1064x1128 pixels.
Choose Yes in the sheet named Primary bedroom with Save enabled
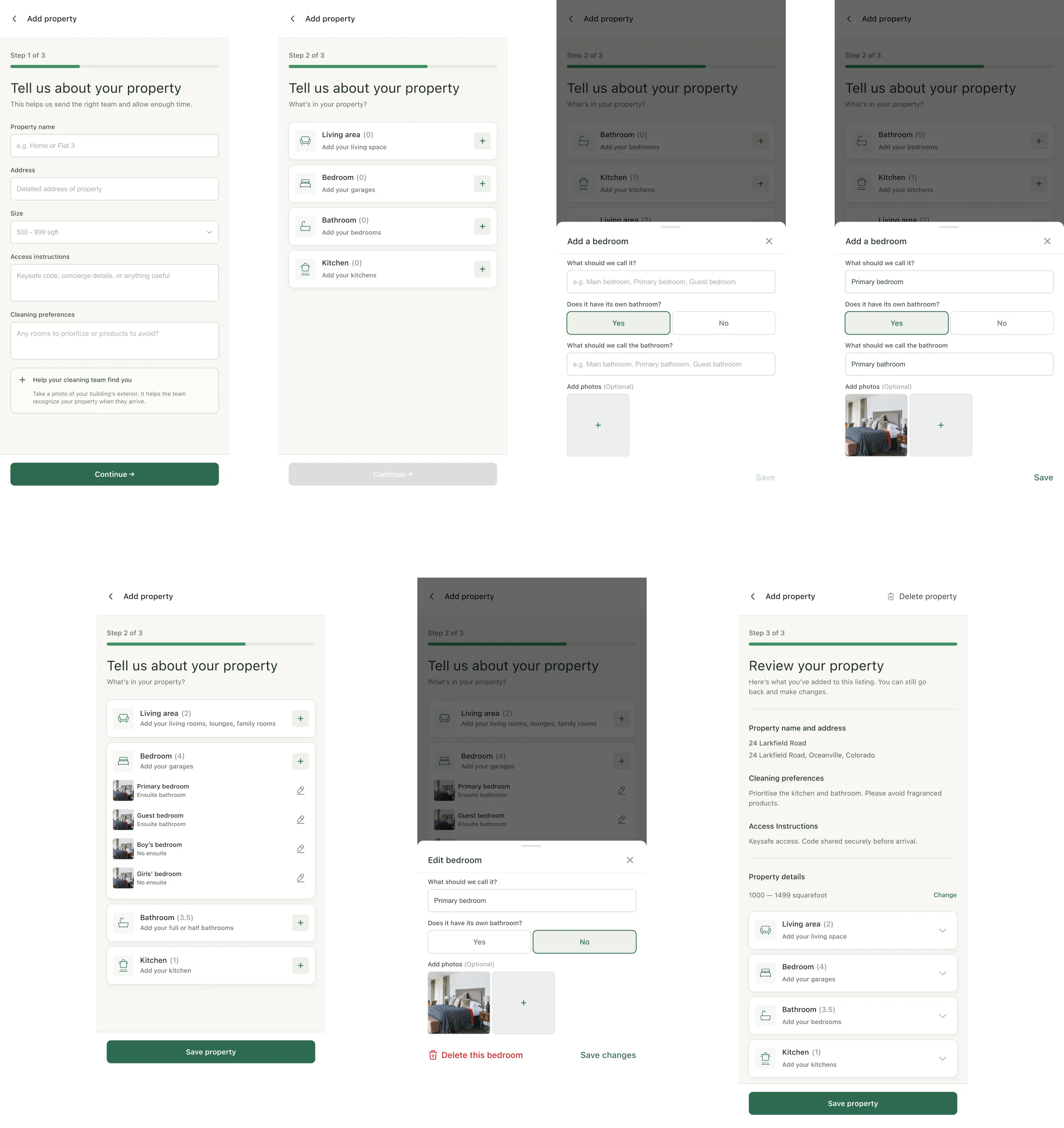point(897,323)
